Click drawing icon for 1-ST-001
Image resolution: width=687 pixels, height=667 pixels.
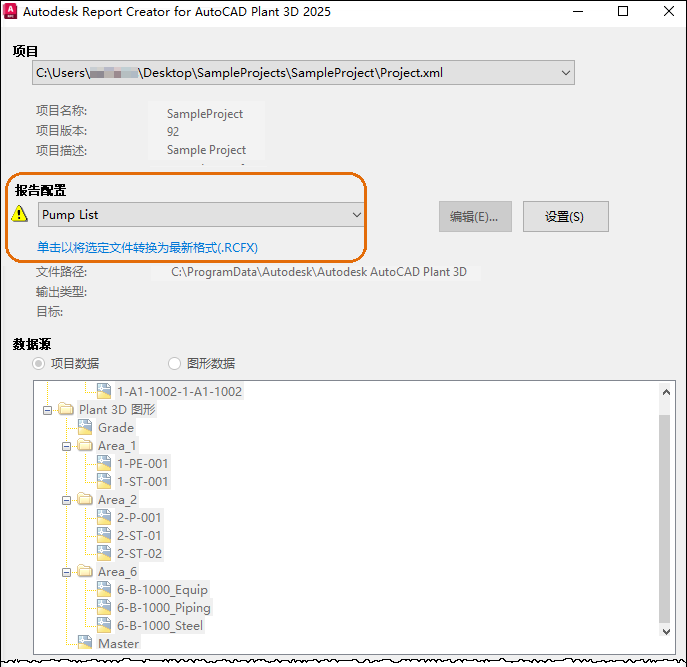104,481
